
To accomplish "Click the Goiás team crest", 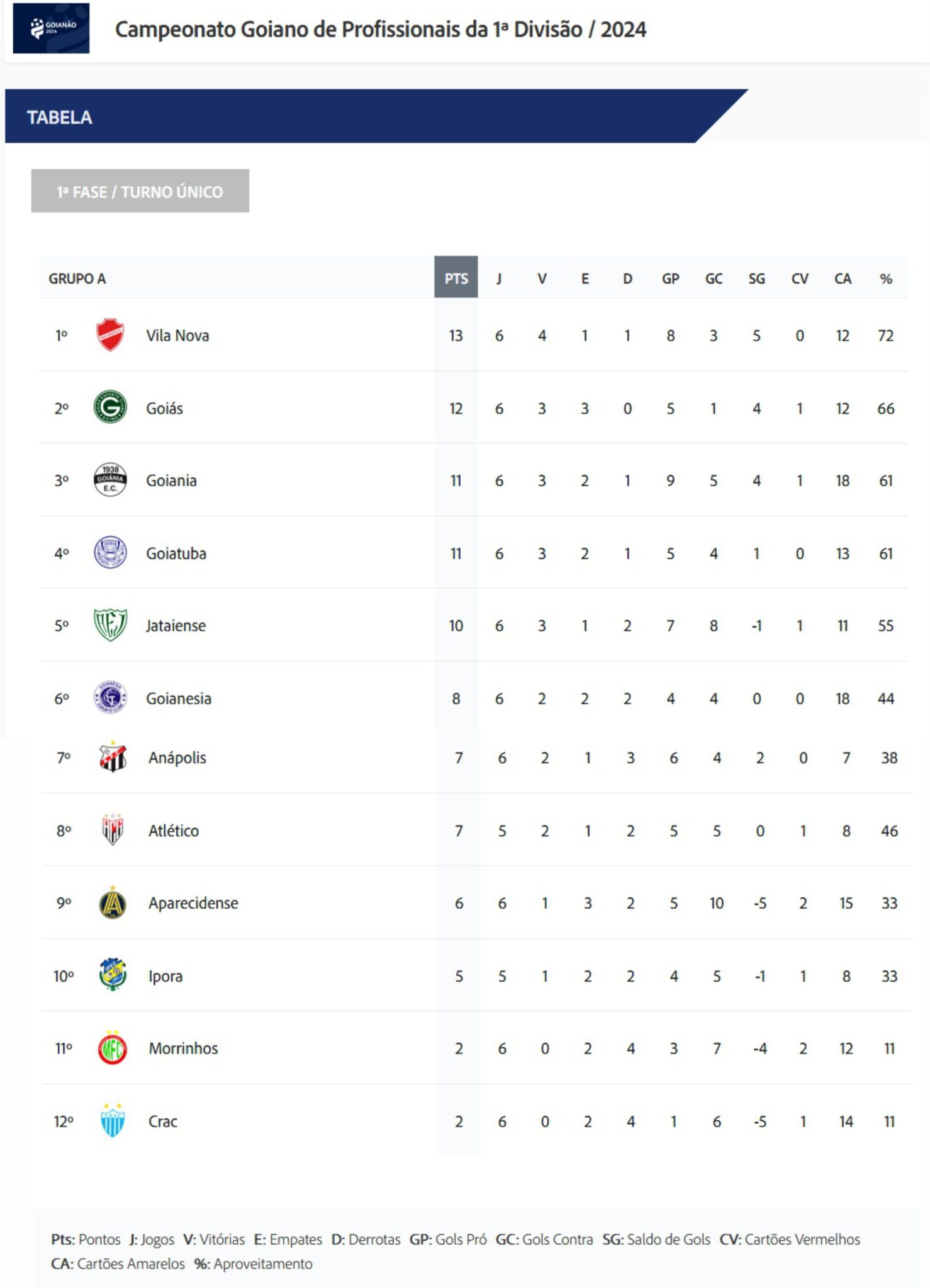I will coord(110,407).
